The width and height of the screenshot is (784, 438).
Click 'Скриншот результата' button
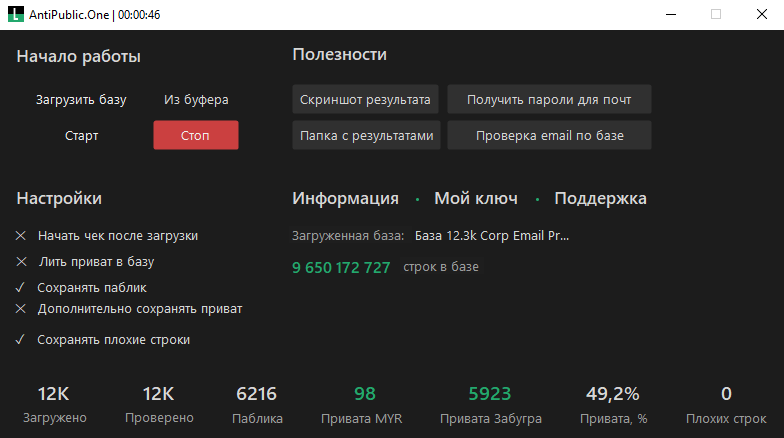[x=366, y=100]
